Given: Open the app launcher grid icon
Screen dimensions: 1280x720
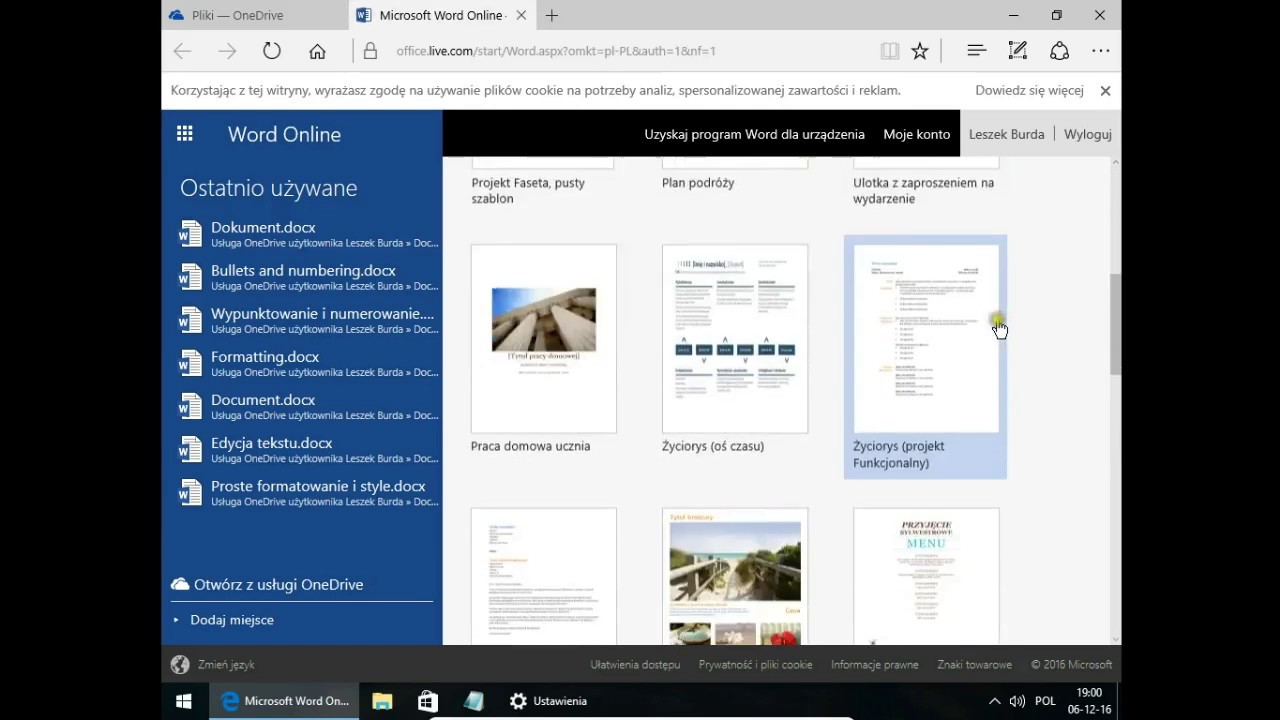Looking at the screenshot, I should point(184,133).
